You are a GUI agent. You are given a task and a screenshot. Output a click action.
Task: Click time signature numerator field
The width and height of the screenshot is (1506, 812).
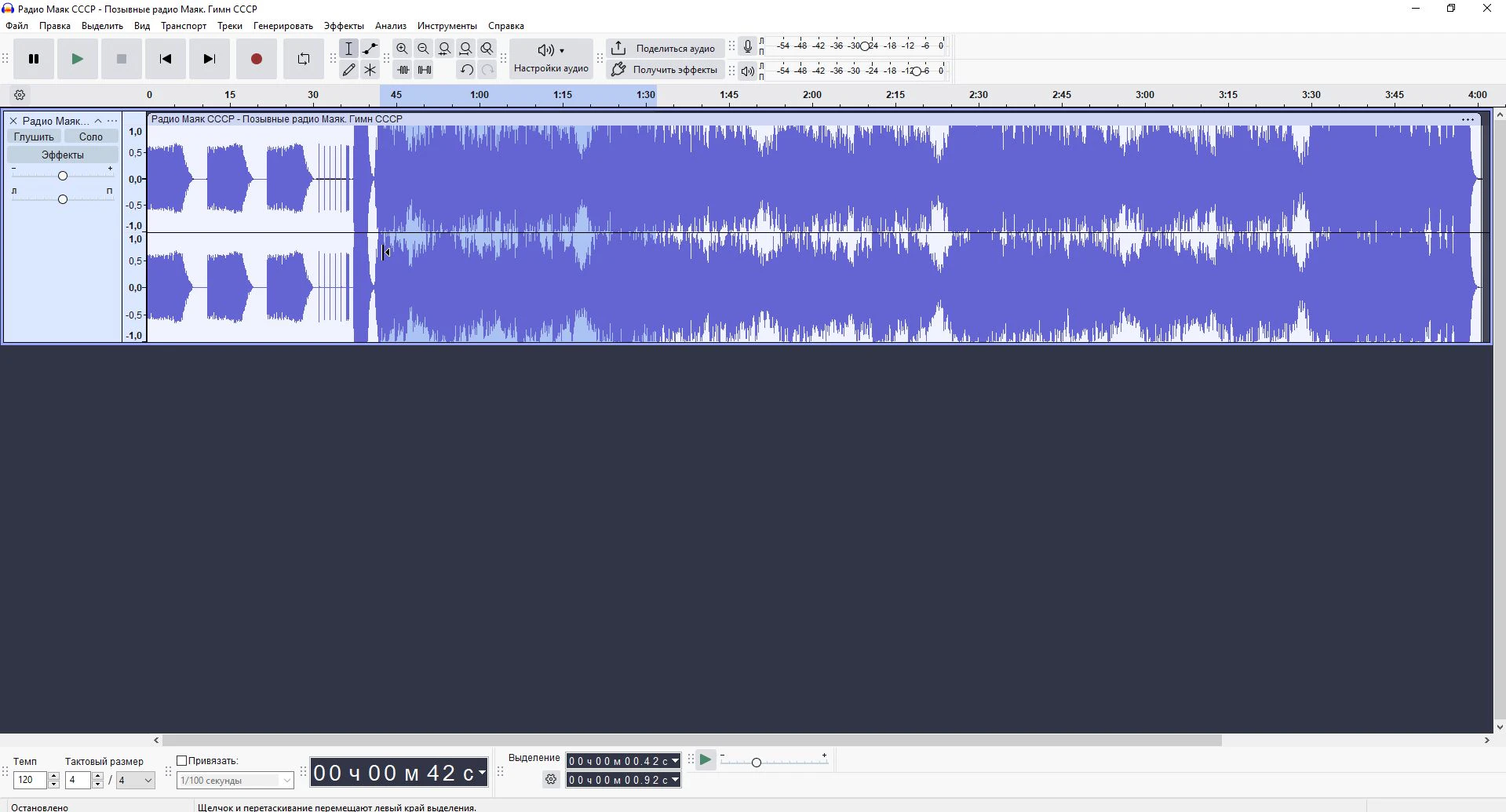(78, 780)
